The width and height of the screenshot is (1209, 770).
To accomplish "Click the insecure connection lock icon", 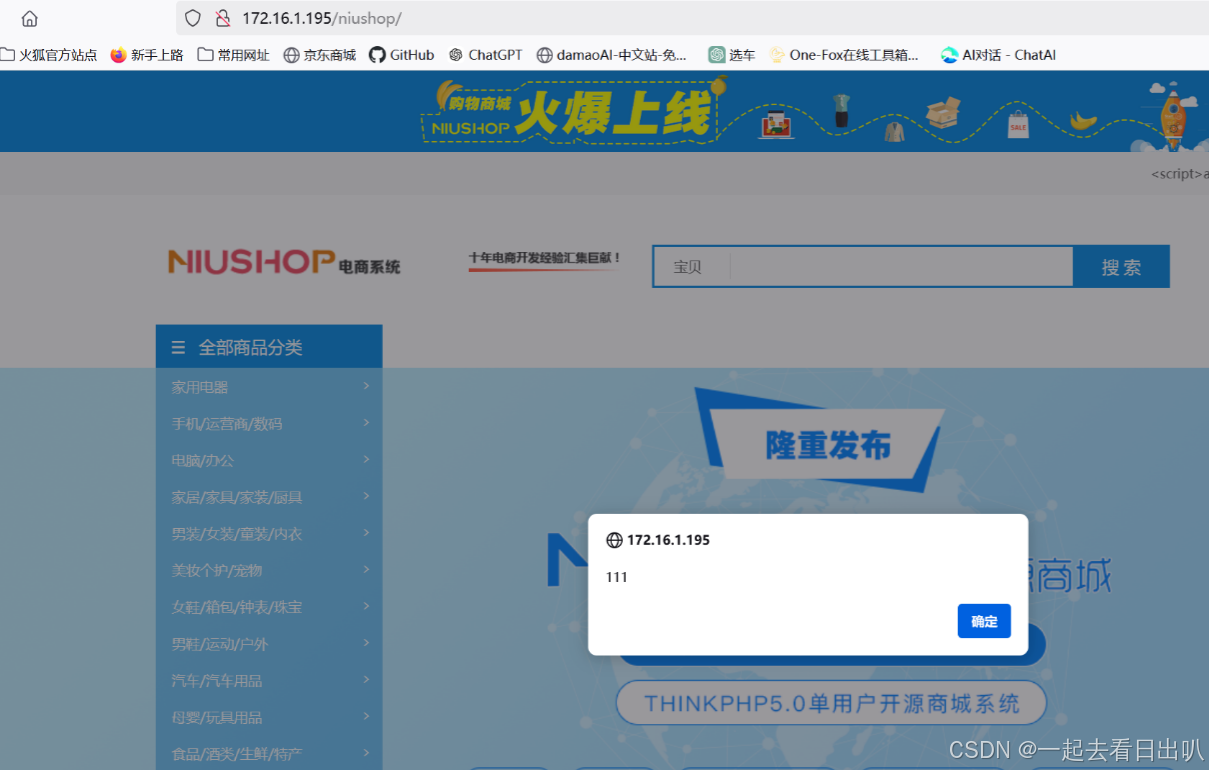I will (223, 18).
